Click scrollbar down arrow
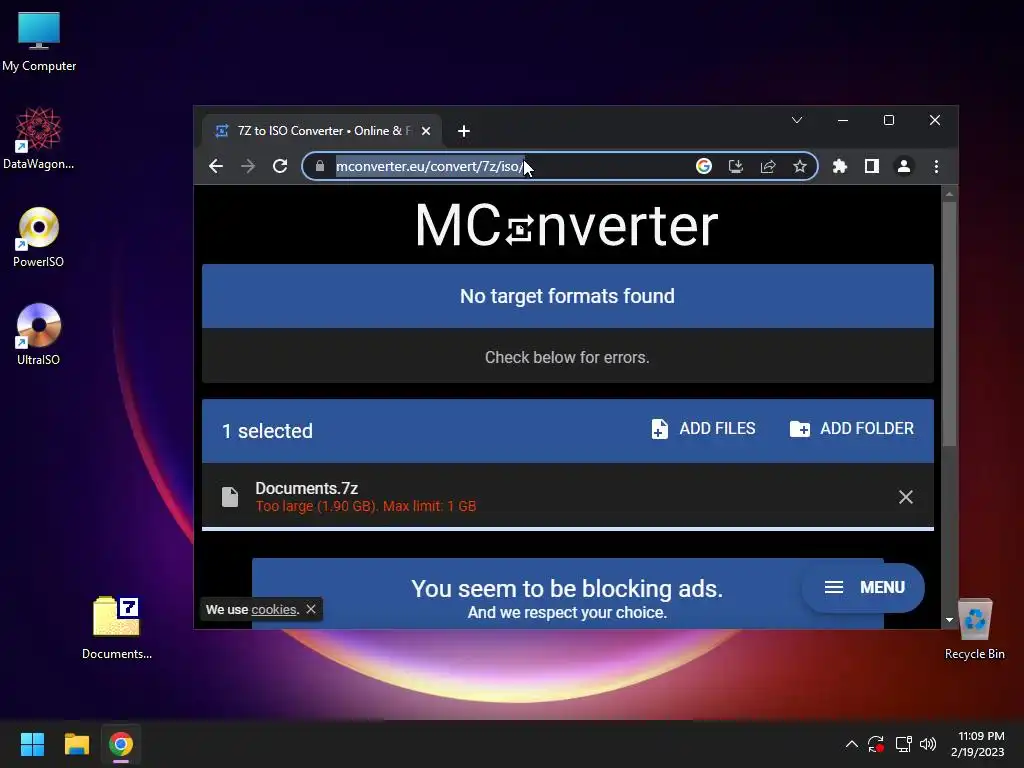 [x=950, y=620]
